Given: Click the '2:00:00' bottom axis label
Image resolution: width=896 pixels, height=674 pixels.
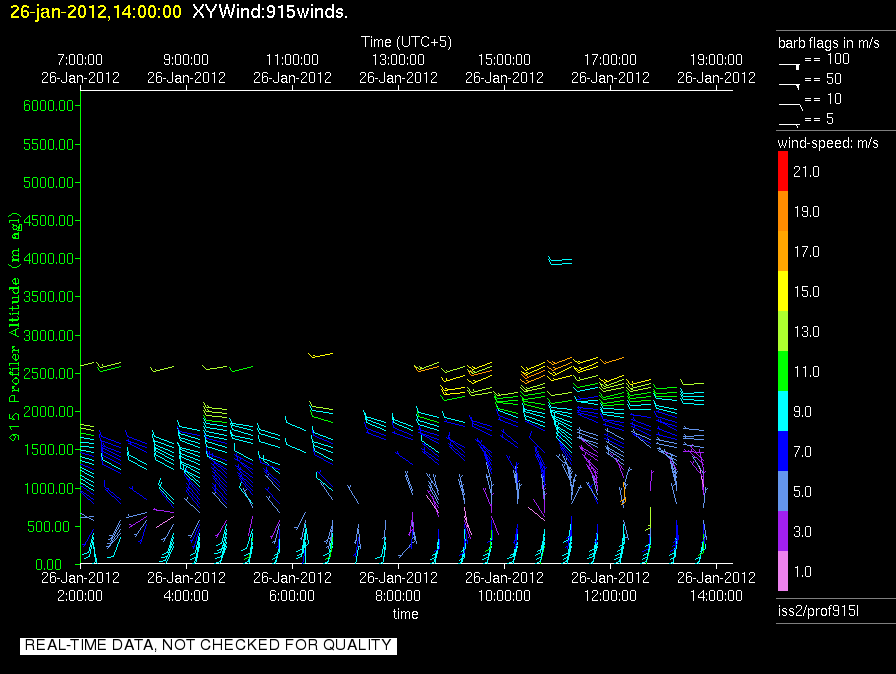Looking at the screenshot, I should click(x=80, y=596).
